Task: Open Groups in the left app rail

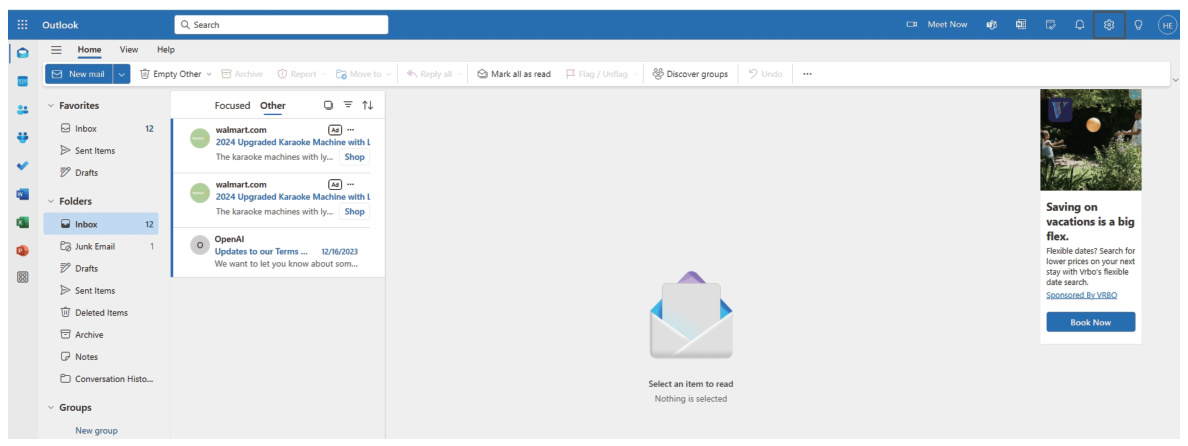Action: [23, 138]
